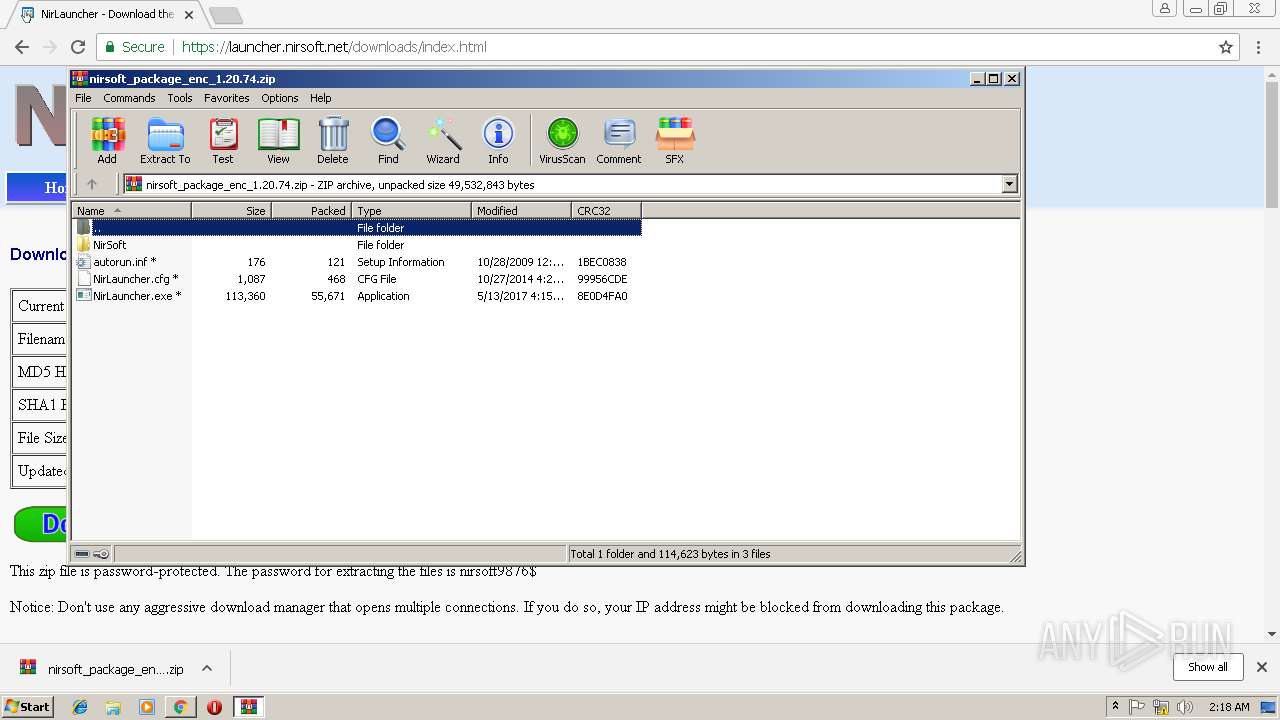This screenshot has height=720, width=1280.
Task: Click the 'Setup Information' type cell
Action: point(401,262)
